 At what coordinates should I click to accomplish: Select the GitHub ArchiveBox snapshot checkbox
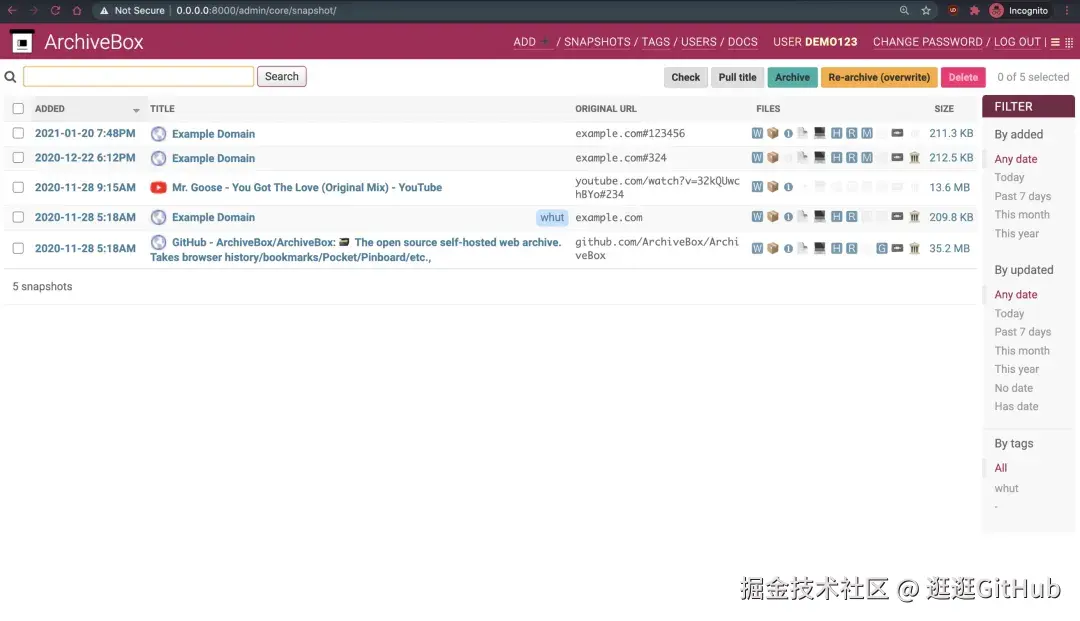(x=18, y=249)
